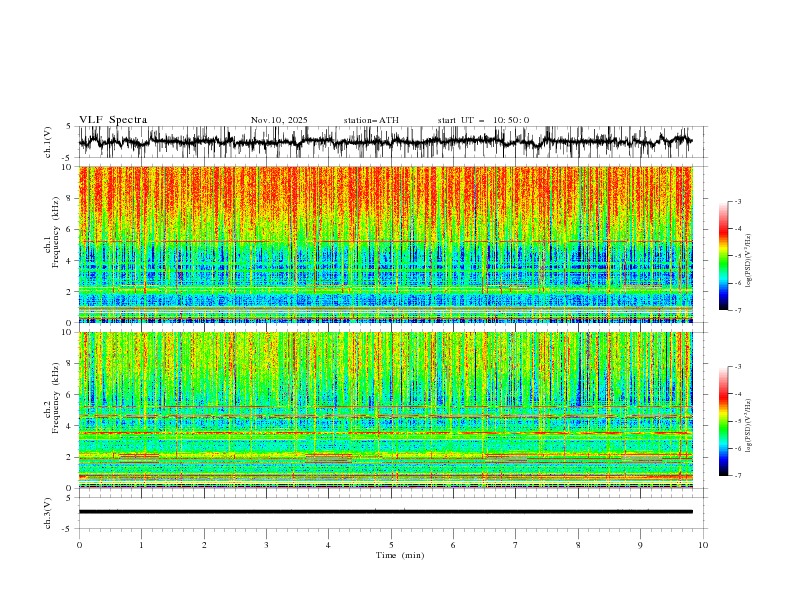
Task: Click the upper colorbar's "-3" tick label
Action: pyautogui.click(x=738, y=201)
